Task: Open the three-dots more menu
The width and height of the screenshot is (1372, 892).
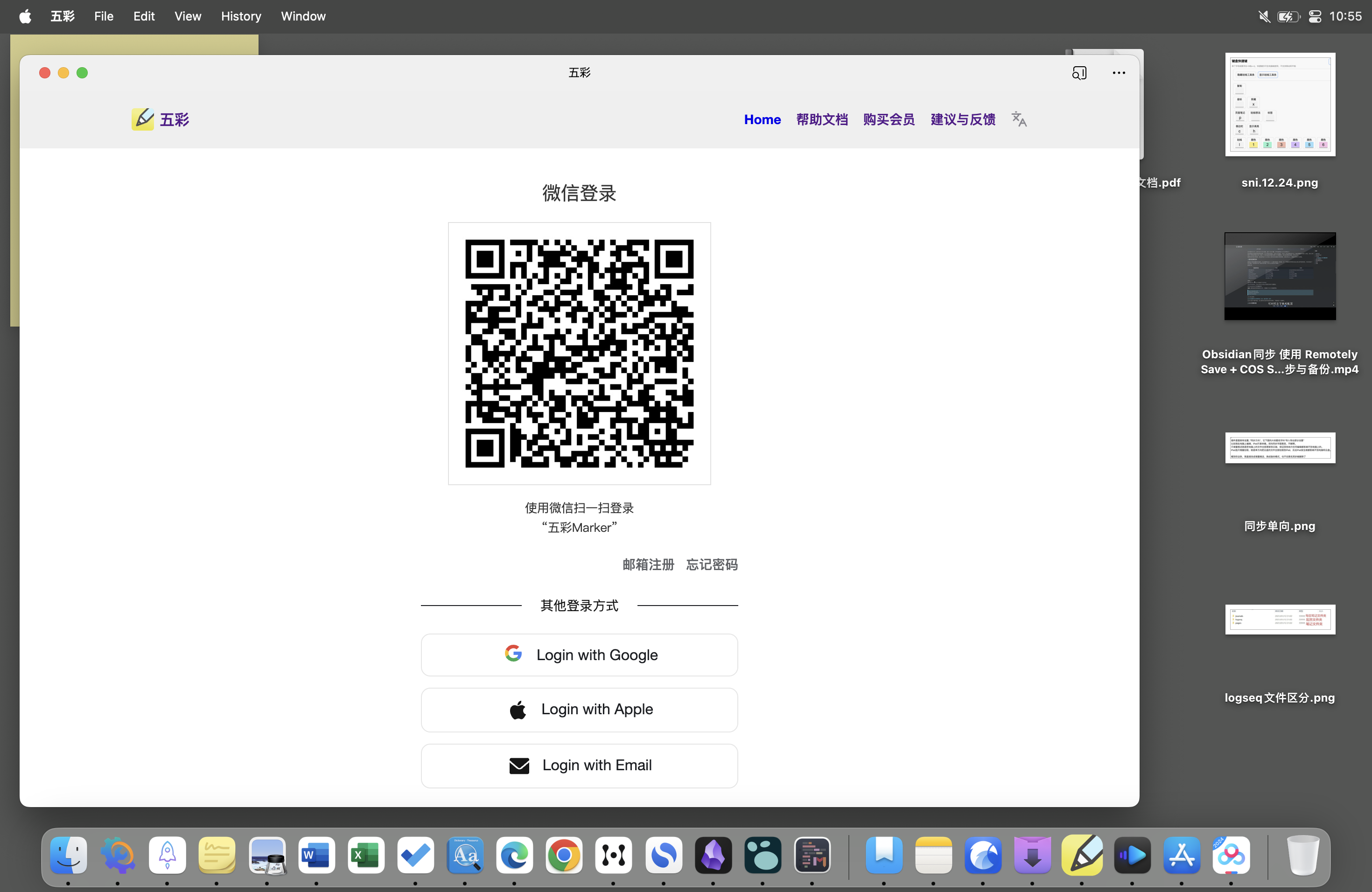Action: [x=1118, y=73]
